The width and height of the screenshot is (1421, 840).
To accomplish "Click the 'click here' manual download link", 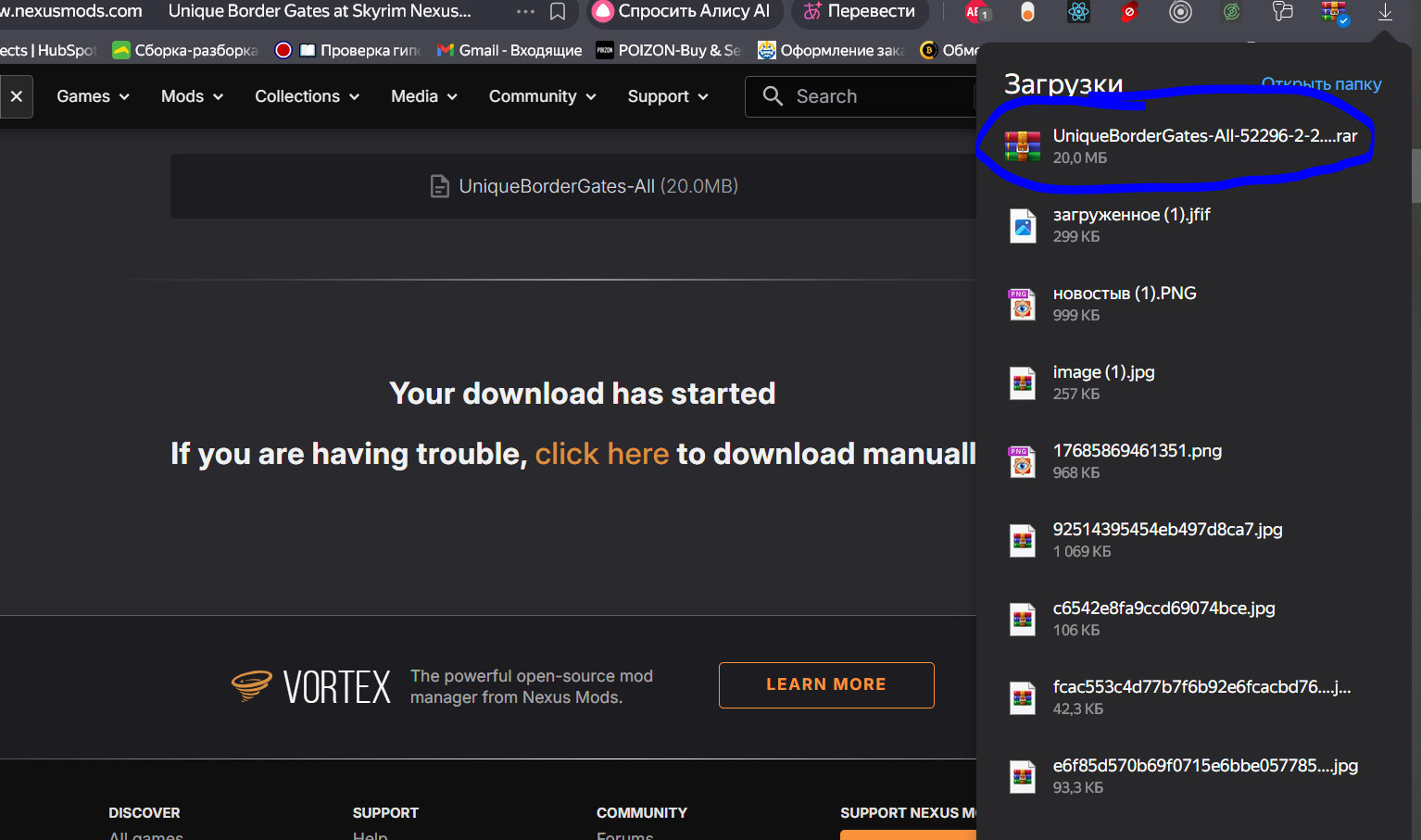I will point(602,454).
